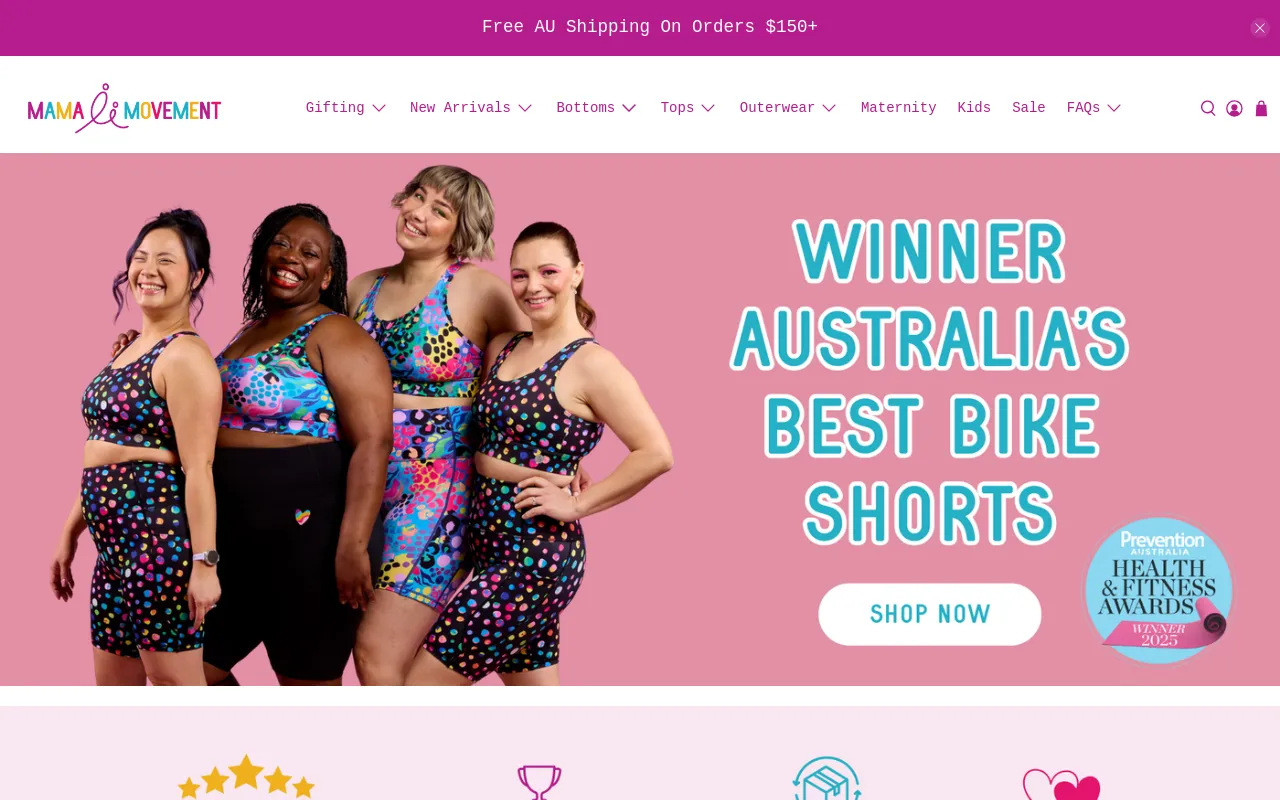The height and width of the screenshot is (800, 1280).
Task: Click the pink trophy icon
Action: click(x=539, y=782)
